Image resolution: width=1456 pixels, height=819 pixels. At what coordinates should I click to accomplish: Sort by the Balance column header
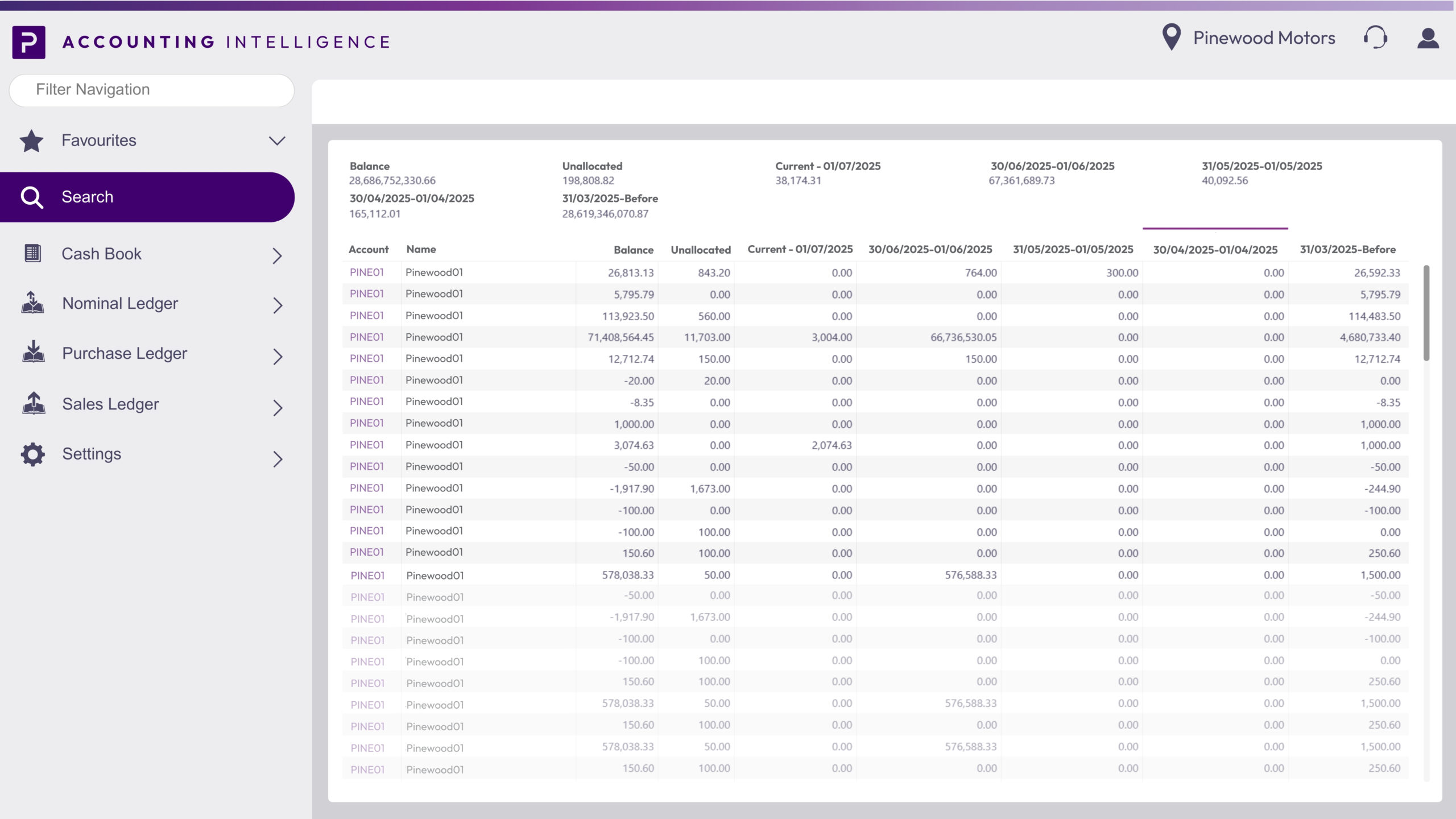633,250
